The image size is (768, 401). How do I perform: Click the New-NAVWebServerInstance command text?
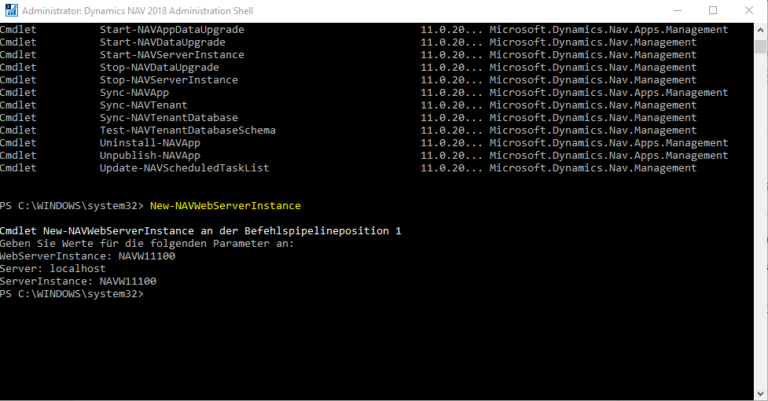coord(225,206)
